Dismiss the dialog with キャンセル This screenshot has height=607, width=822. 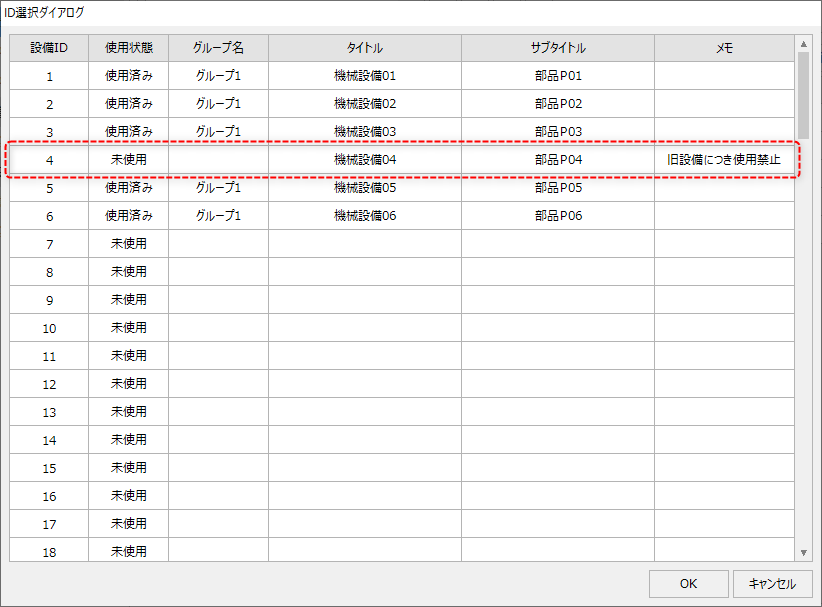[775, 583]
